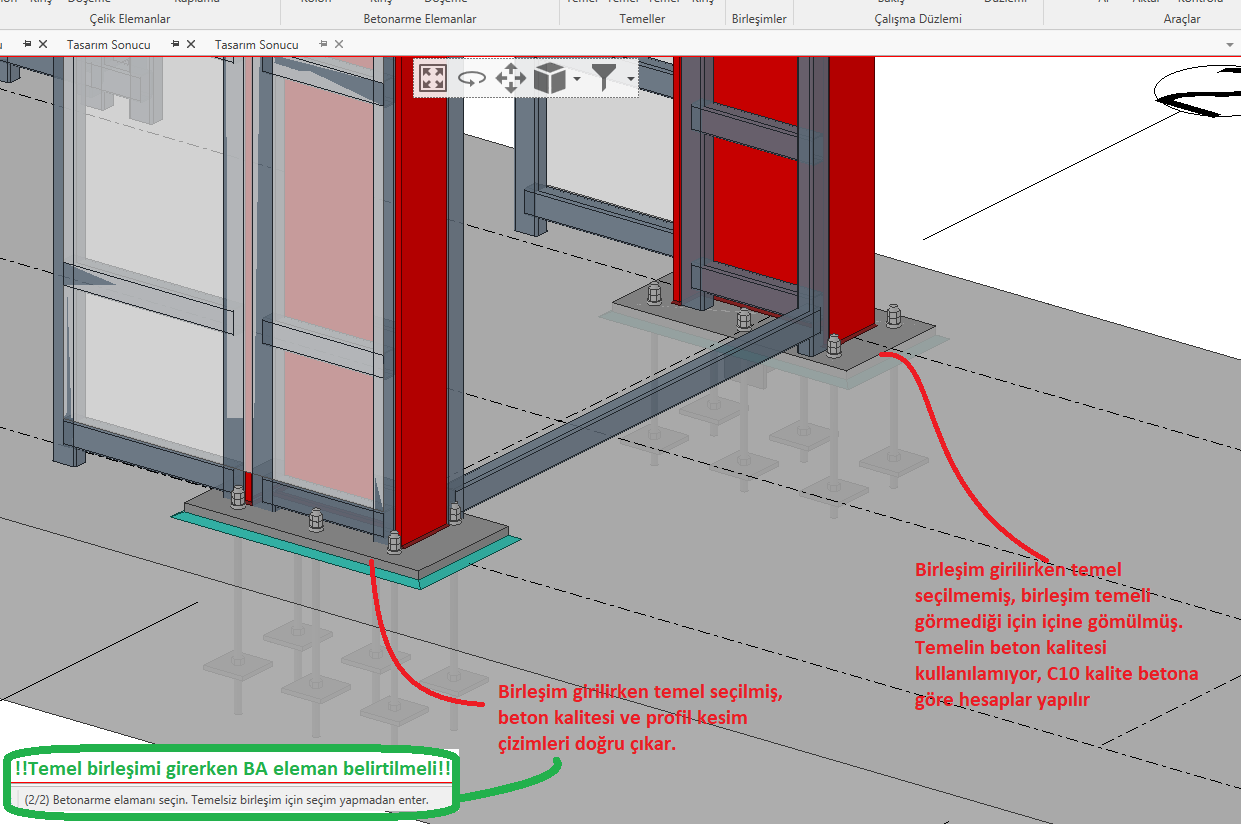Toggle pin on the rightmost Tasarım Sonucu tab
Screen dimensions: 1241x824
click(x=323, y=44)
